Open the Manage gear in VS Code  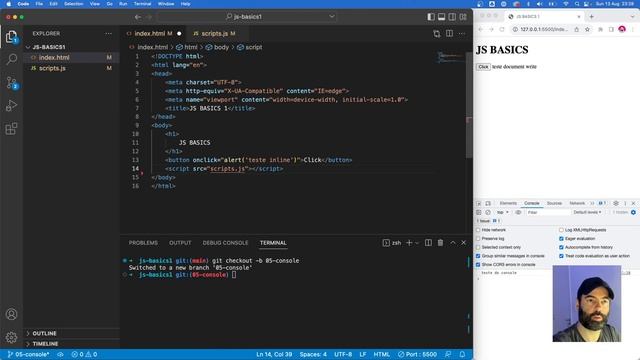(x=11, y=337)
